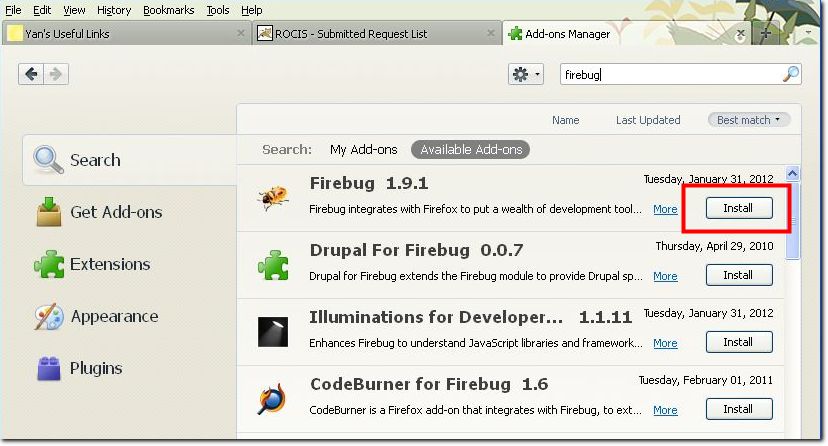Image resolution: width=828 pixels, height=446 pixels.
Task: Click the CodeBurner for Firebug icon
Action: pyautogui.click(x=271, y=398)
